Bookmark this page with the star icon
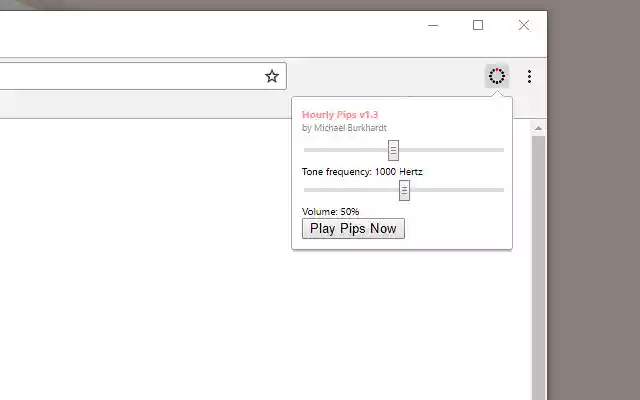The image size is (640, 400). click(x=272, y=76)
